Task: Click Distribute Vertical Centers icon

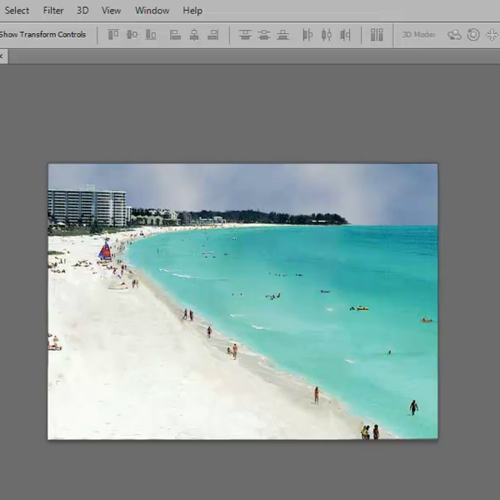Action: (264, 34)
